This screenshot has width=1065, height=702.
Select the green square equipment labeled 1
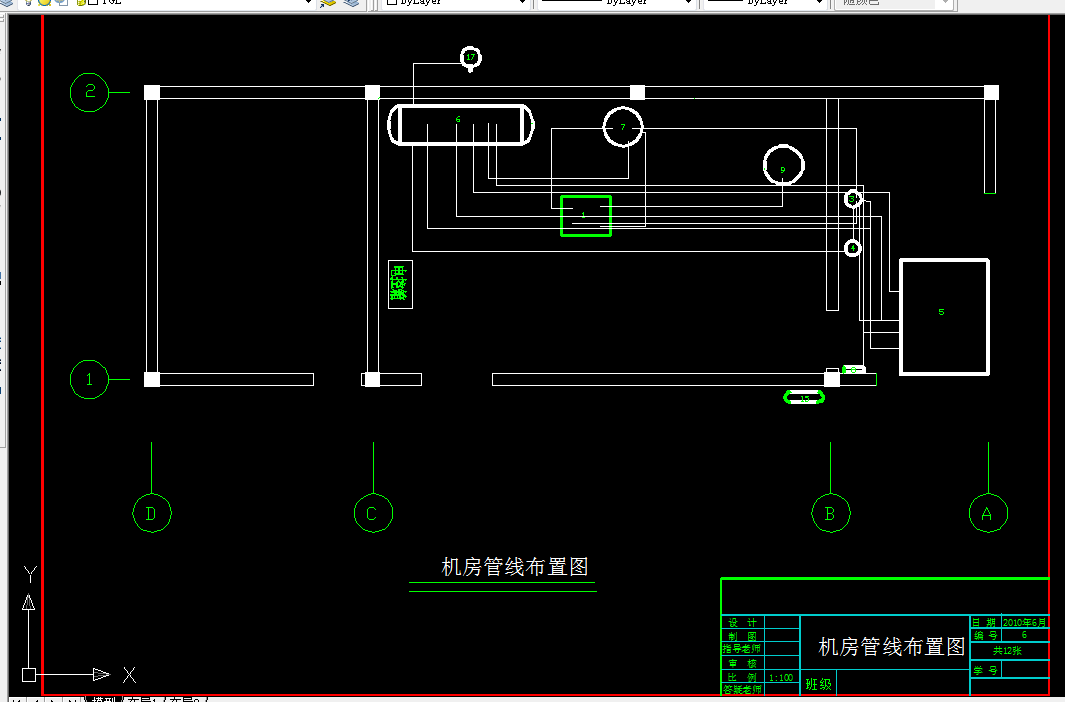[x=585, y=215]
